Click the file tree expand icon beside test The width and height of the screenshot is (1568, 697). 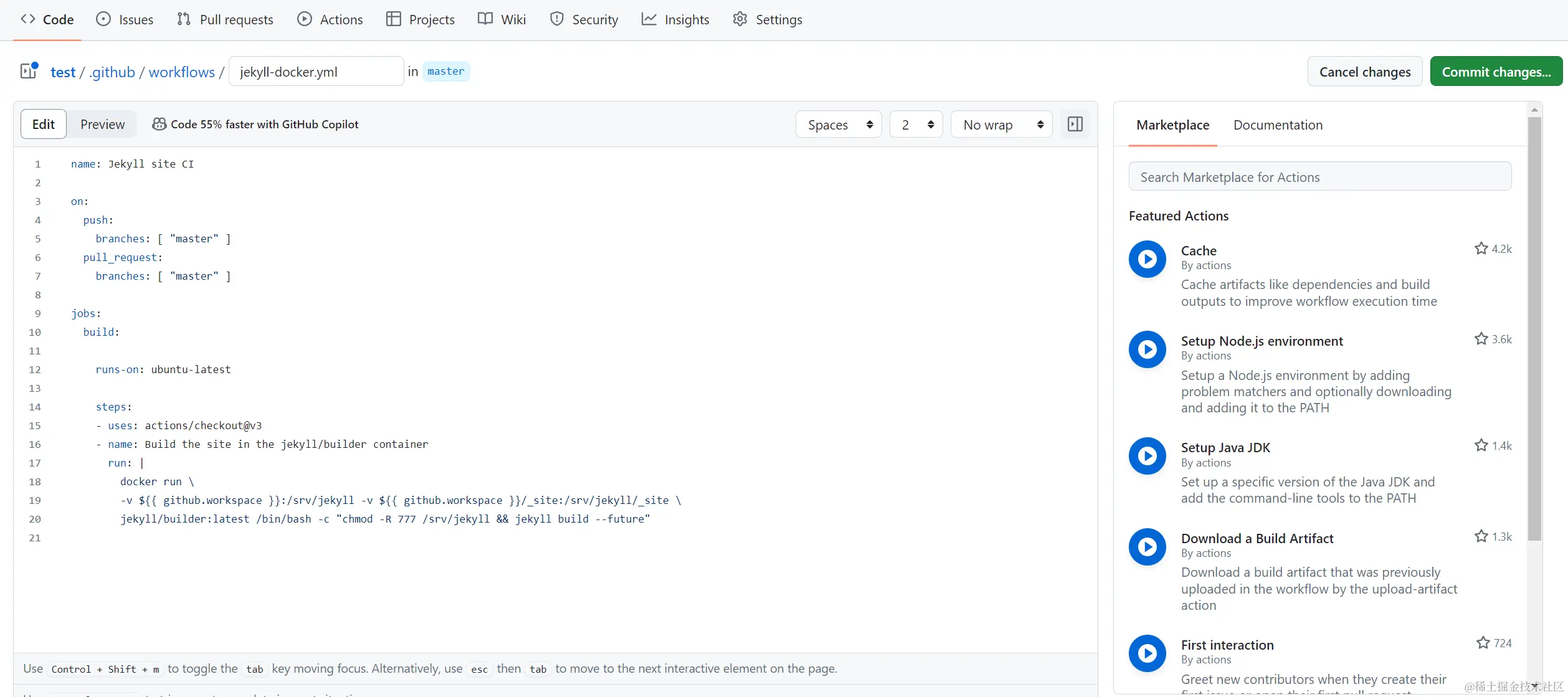pyautogui.click(x=29, y=71)
